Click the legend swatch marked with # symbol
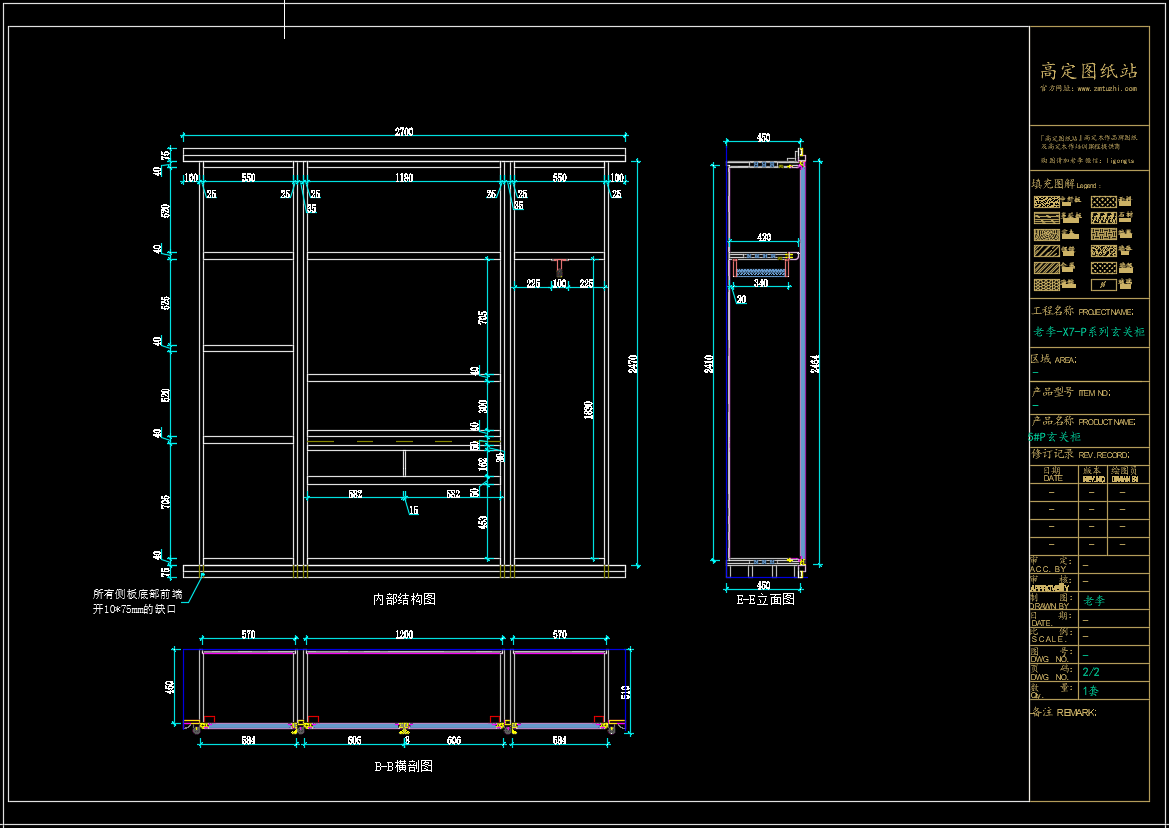The width and height of the screenshot is (1169, 828). pos(1104,285)
